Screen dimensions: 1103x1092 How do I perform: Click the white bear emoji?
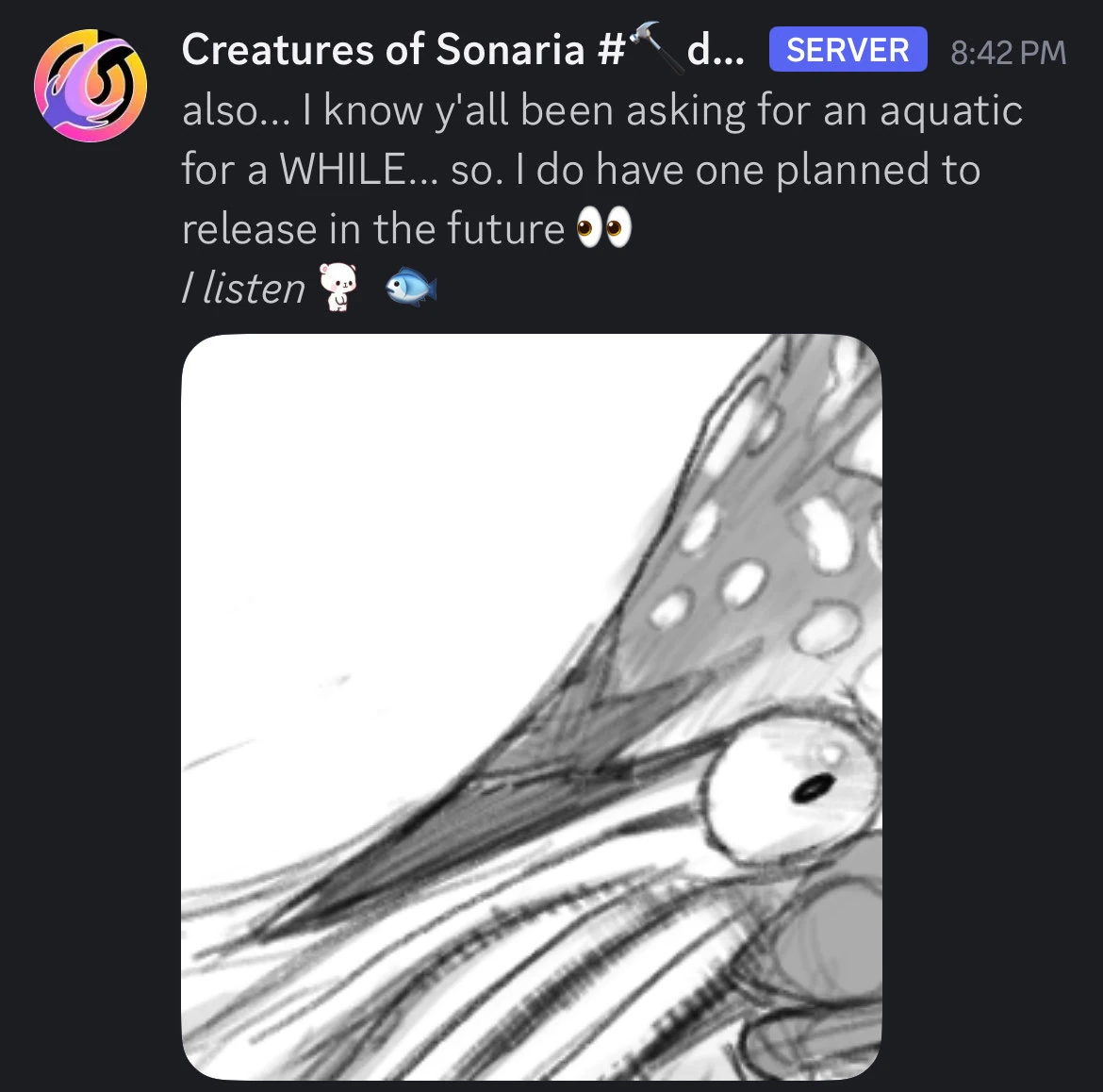(338, 287)
